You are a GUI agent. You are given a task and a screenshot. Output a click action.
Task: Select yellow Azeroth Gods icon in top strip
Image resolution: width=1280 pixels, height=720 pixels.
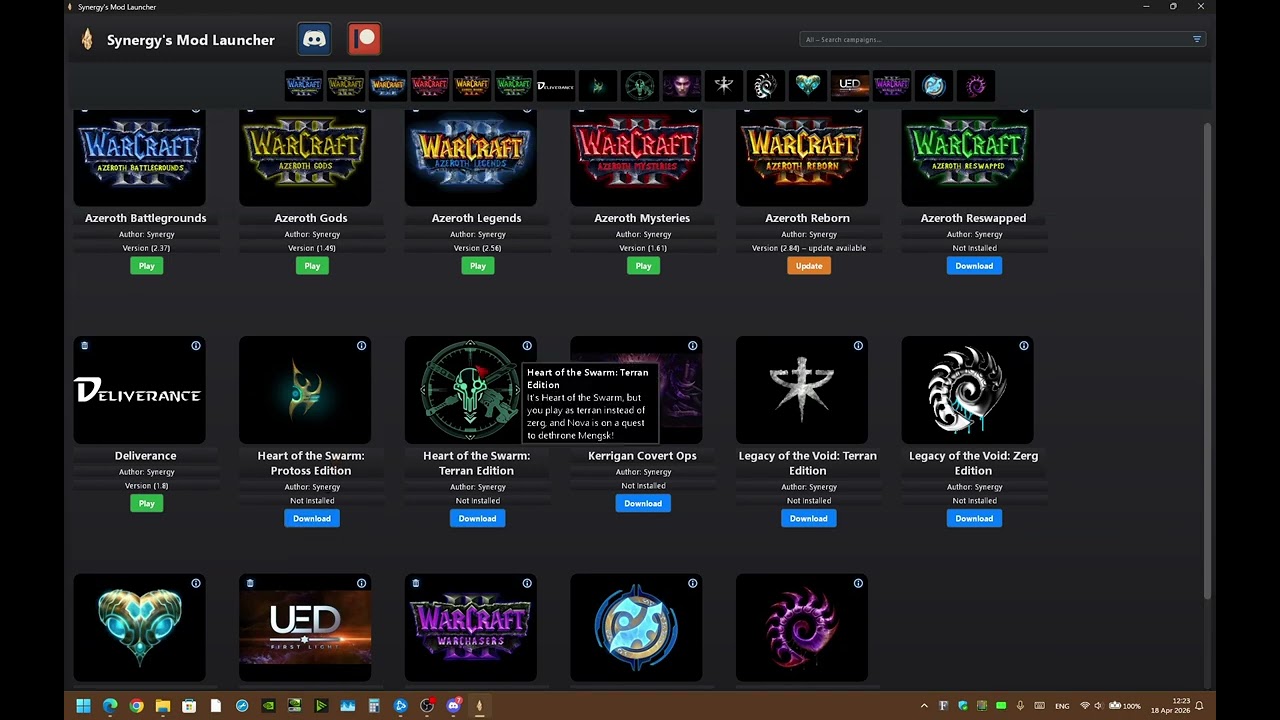point(345,85)
